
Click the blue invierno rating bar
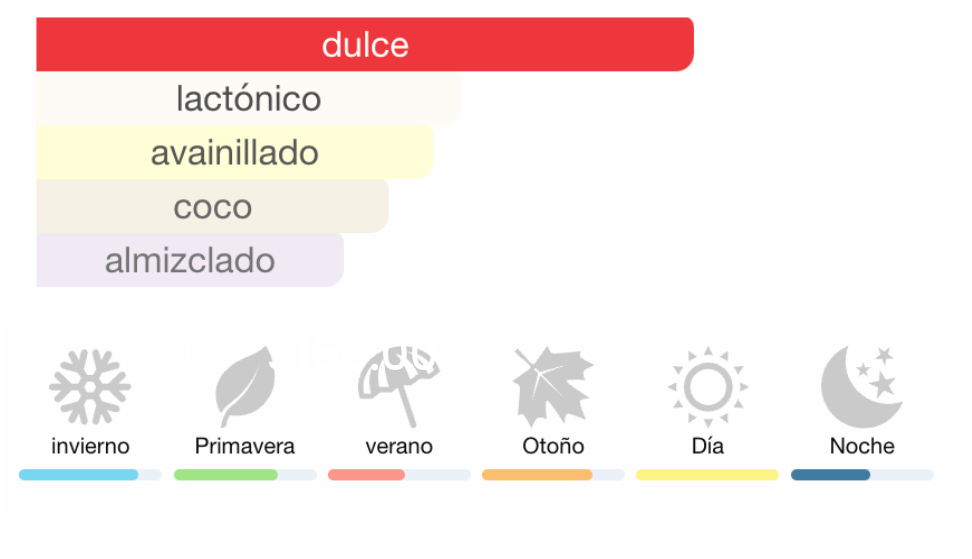[90, 475]
